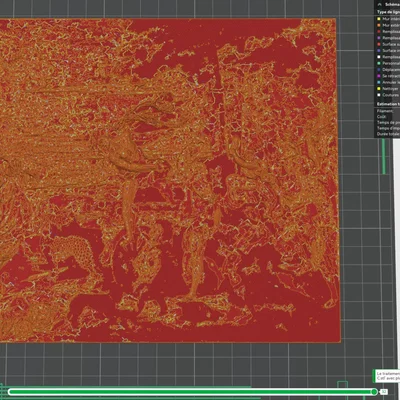Toggle the Nettoyer yellow legend row

[x=388, y=89]
